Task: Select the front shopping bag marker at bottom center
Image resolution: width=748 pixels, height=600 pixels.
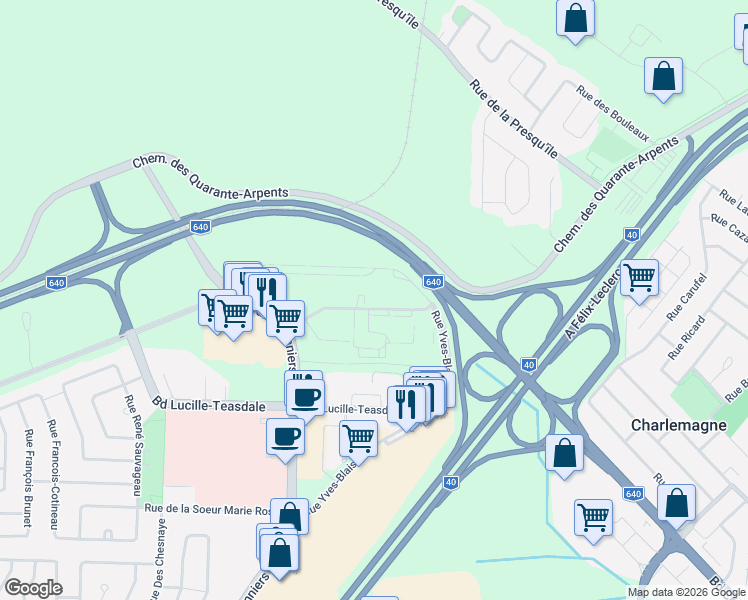Action: [x=280, y=555]
